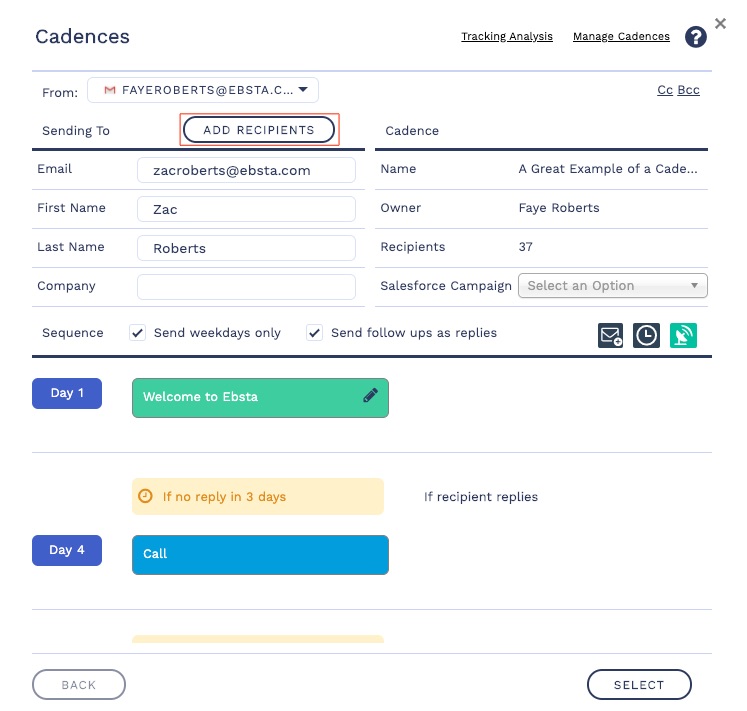Open the schedule clock icon
This screenshot has height=711, width=747.
pos(647,335)
